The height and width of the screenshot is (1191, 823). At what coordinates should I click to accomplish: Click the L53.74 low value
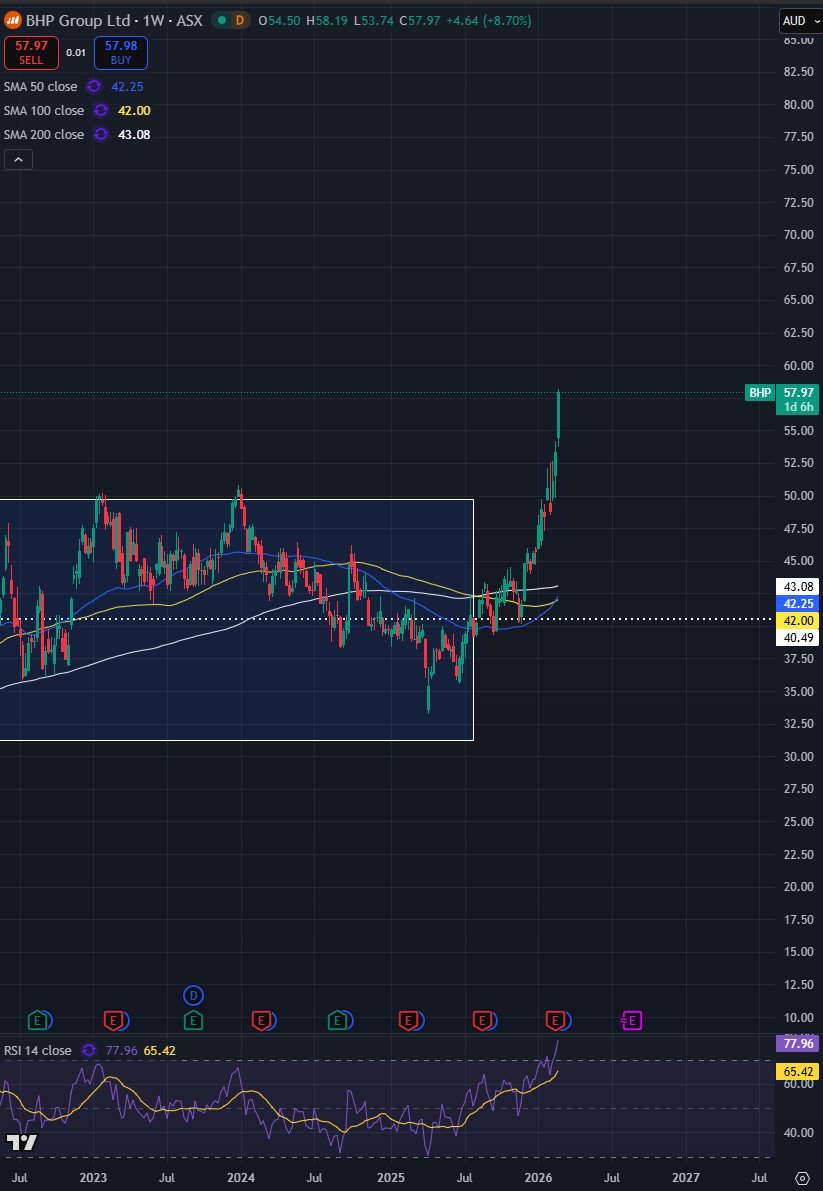click(374, 21)
